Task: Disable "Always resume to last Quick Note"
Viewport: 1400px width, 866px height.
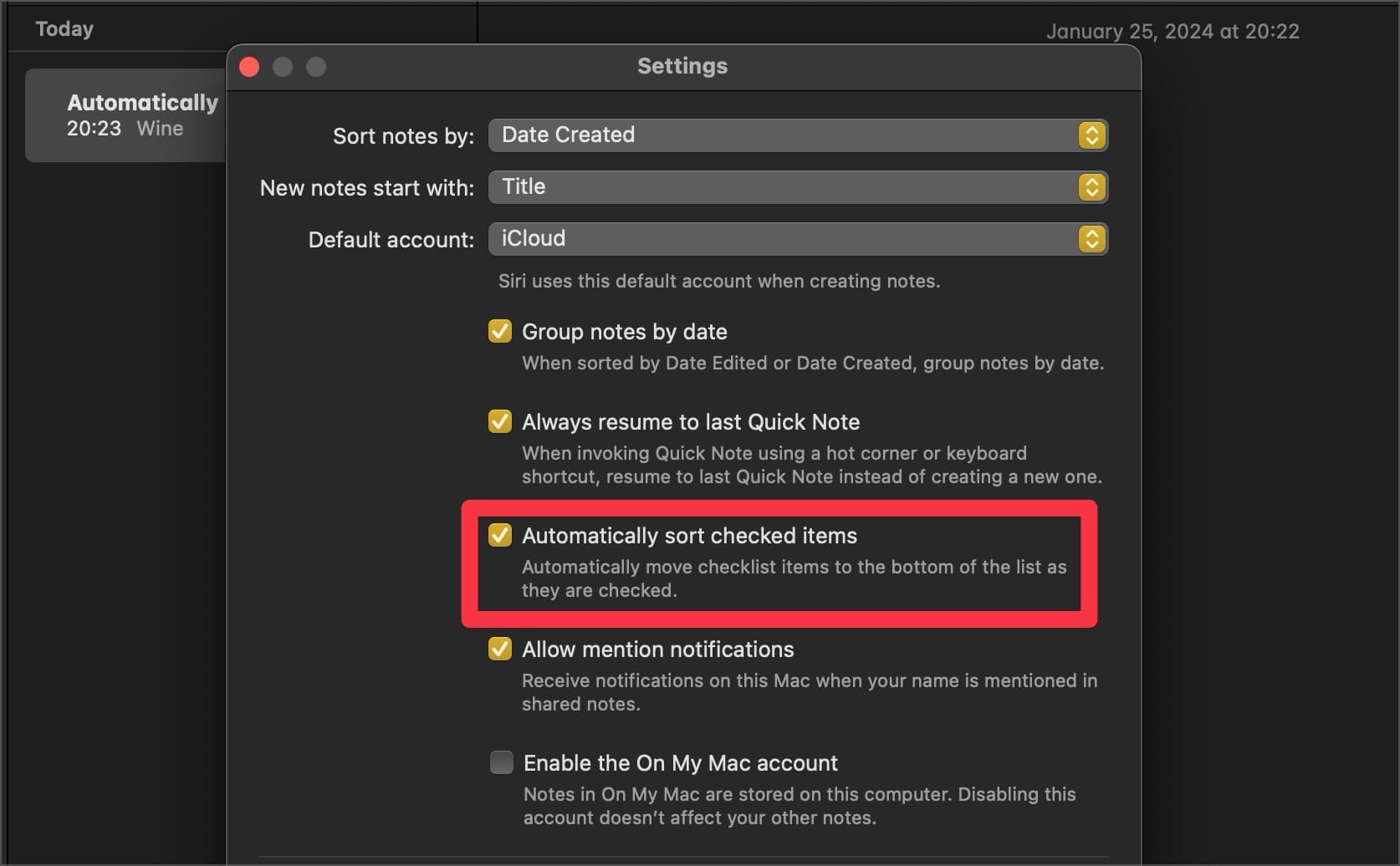Action: pos(500,420)
